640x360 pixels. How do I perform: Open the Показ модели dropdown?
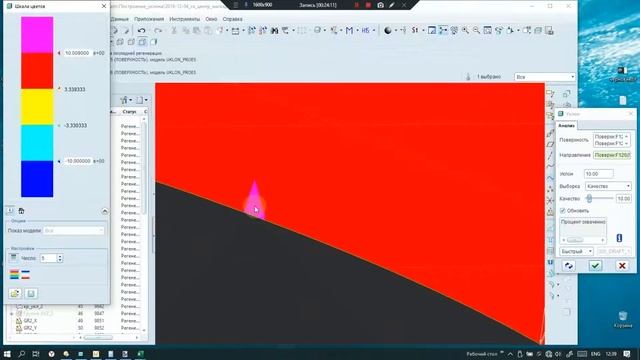[73, 231]
